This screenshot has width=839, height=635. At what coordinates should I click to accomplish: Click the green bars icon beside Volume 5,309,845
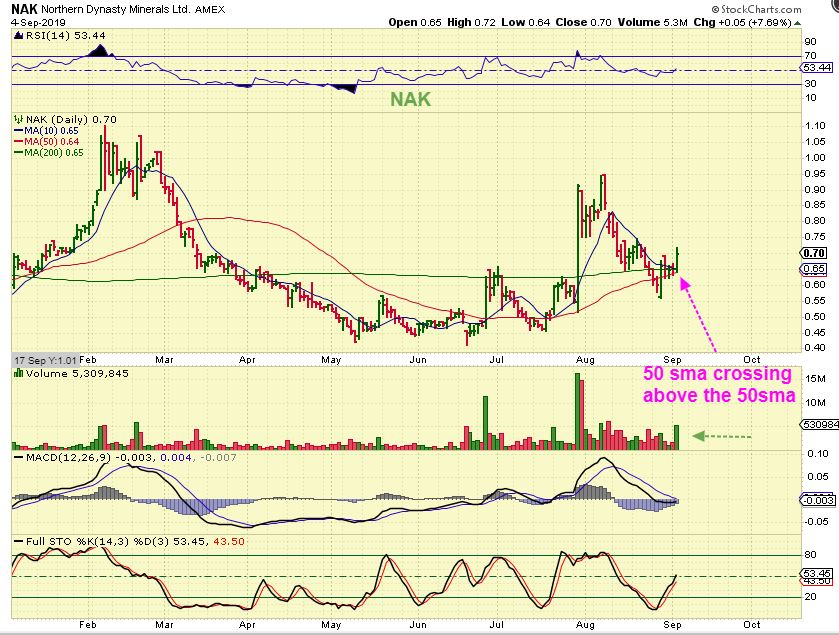[18, 373]
